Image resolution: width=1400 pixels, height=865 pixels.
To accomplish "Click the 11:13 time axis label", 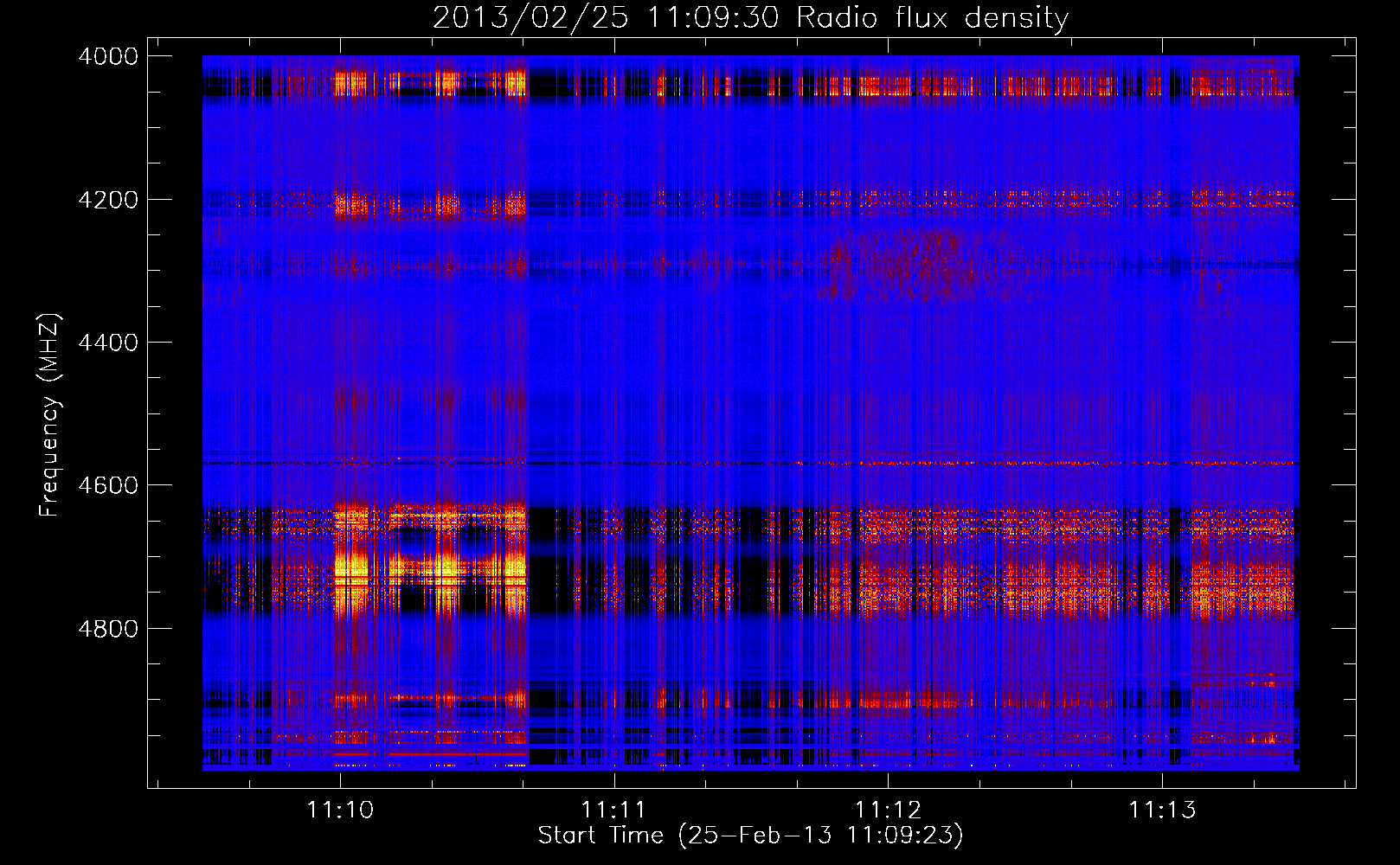I will click(1162, 810).
